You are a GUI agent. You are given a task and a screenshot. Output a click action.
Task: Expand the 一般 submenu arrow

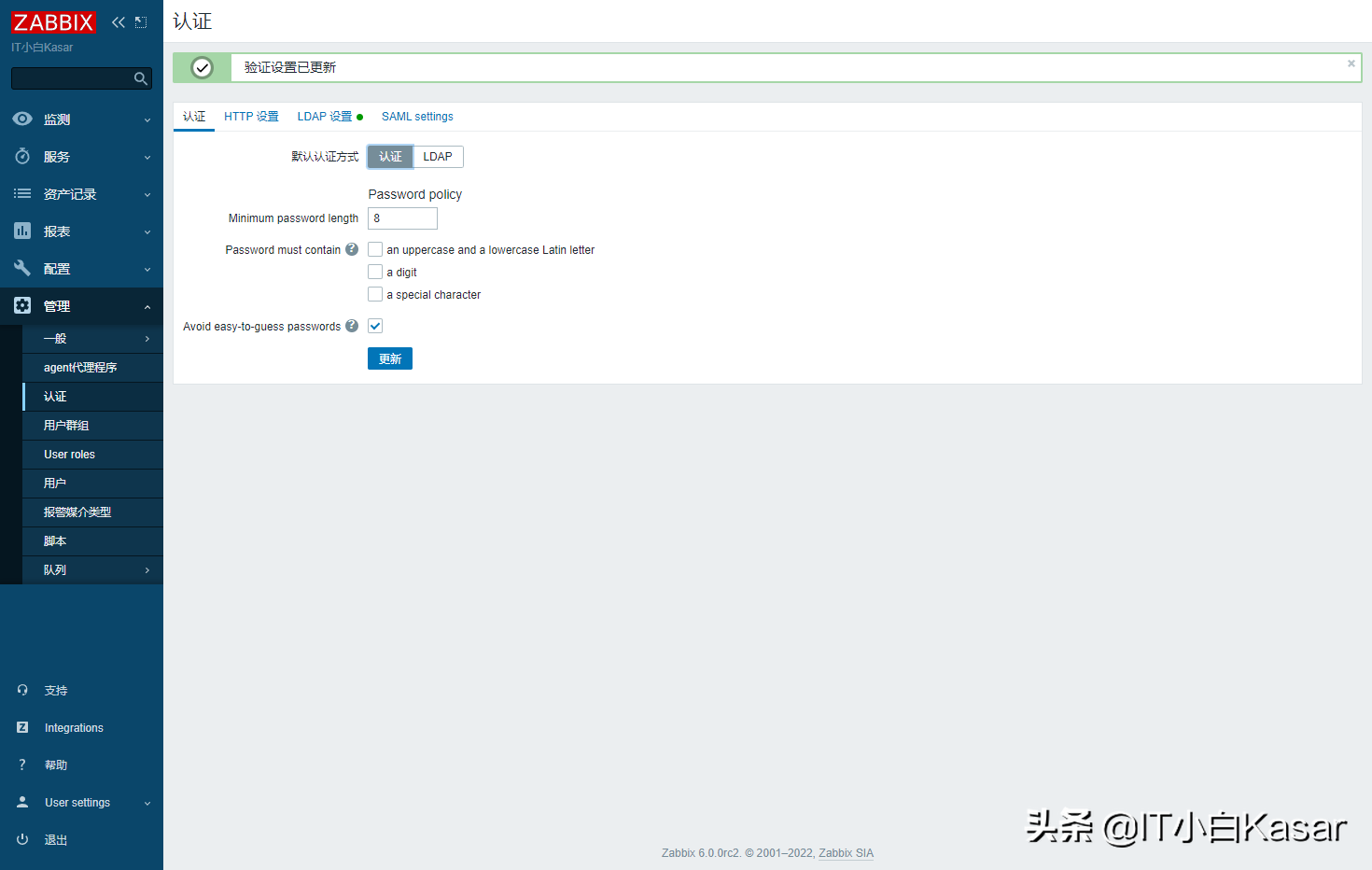coord(147,339)
